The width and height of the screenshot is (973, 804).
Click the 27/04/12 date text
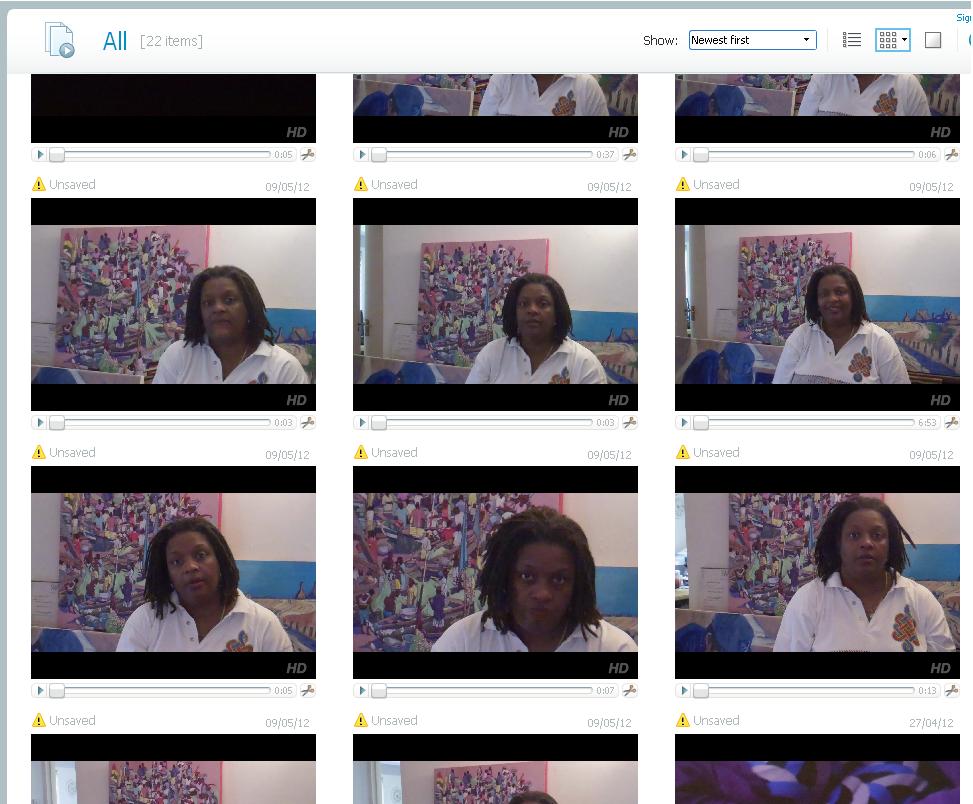[x=931, y=723]
